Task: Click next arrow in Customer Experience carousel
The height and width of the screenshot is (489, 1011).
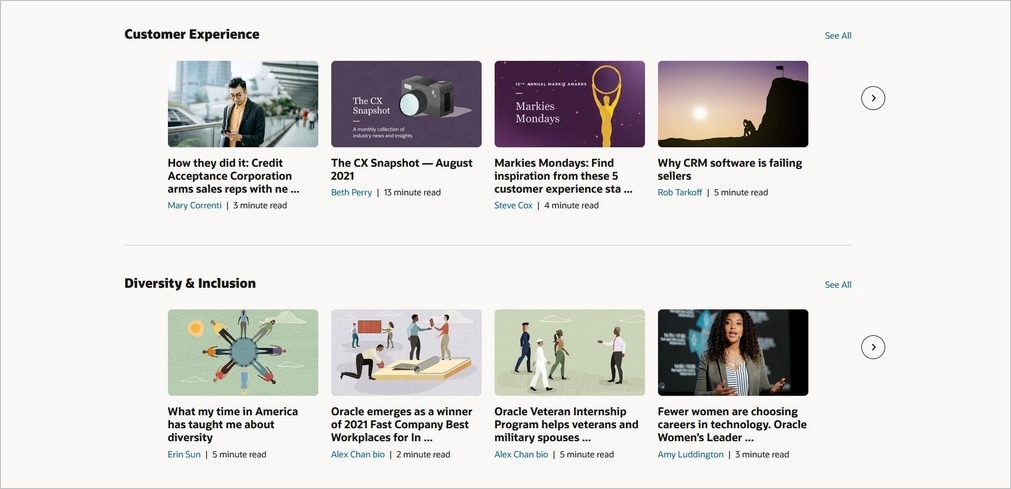Action: [x=873, y=98]
